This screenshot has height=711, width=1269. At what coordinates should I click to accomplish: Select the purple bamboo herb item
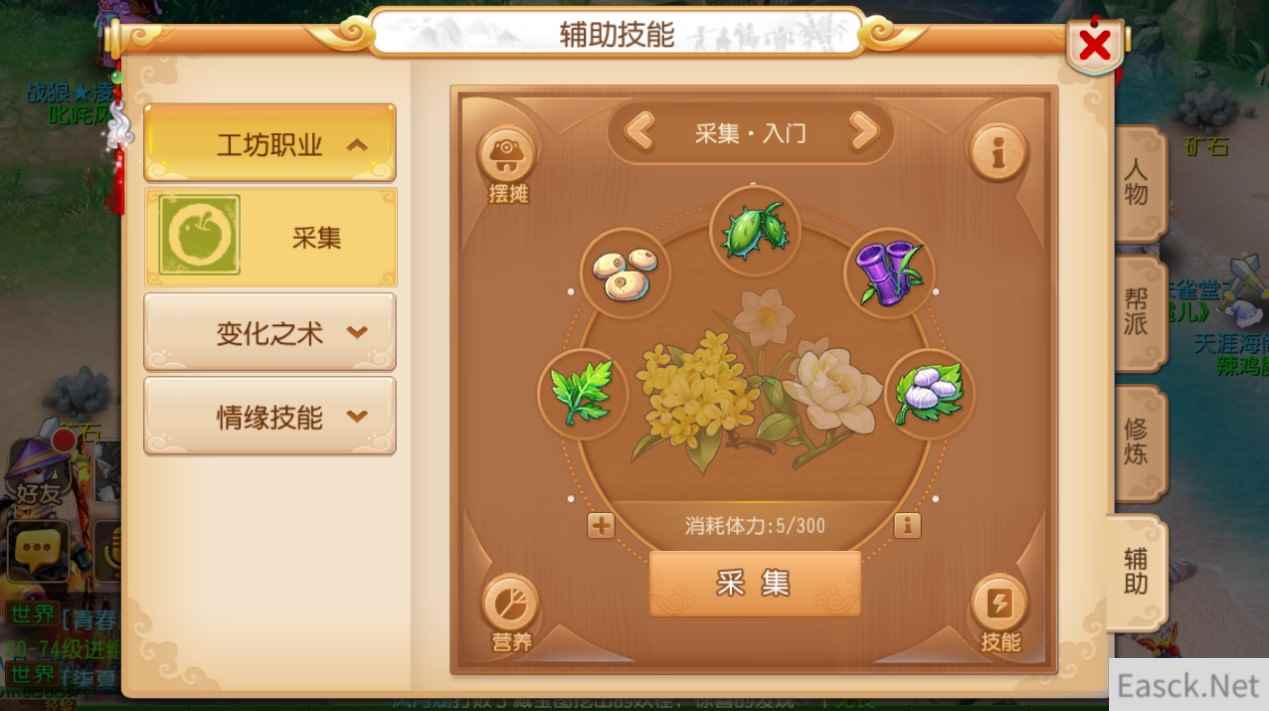889,273
